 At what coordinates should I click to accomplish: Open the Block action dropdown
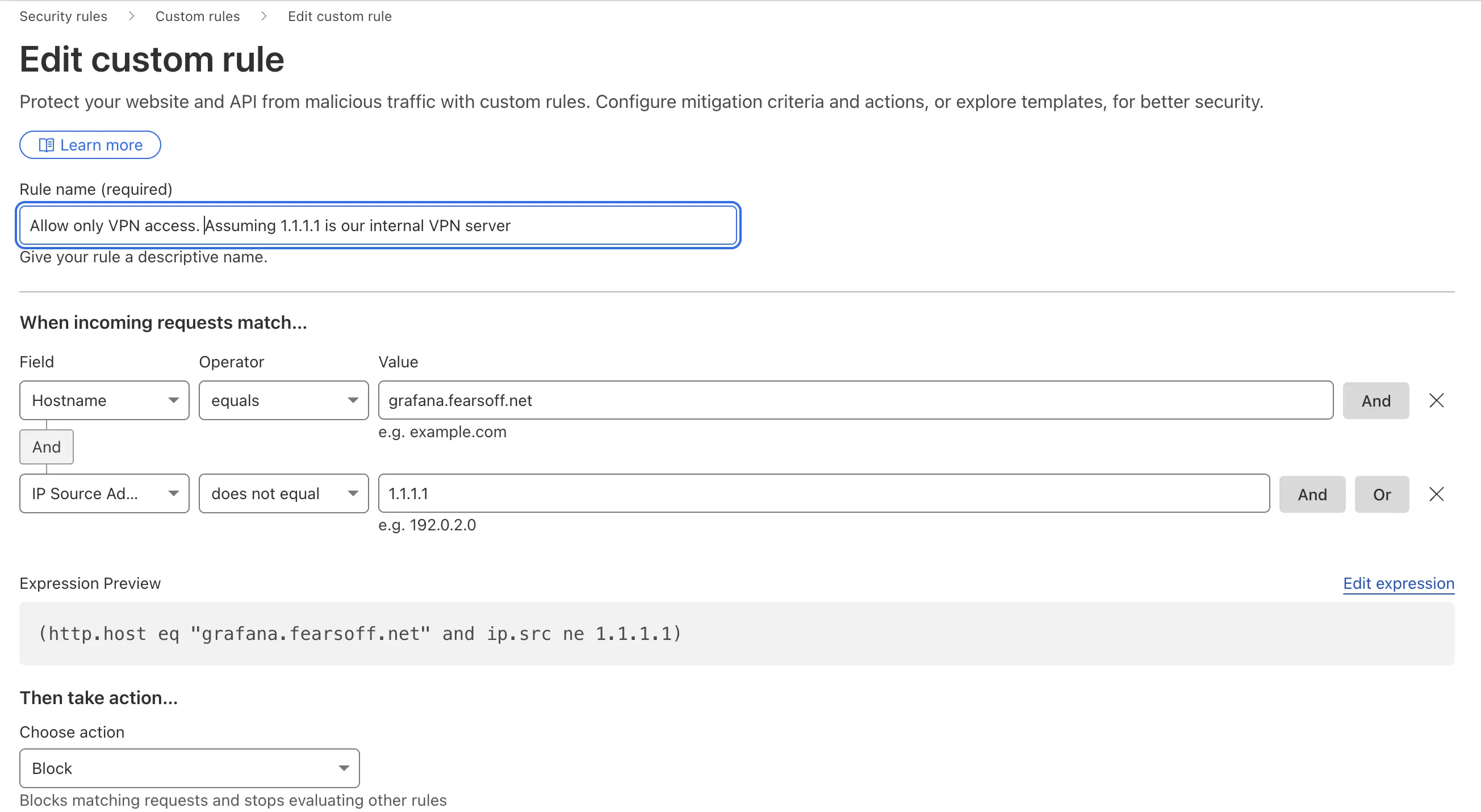pos(189,768)
